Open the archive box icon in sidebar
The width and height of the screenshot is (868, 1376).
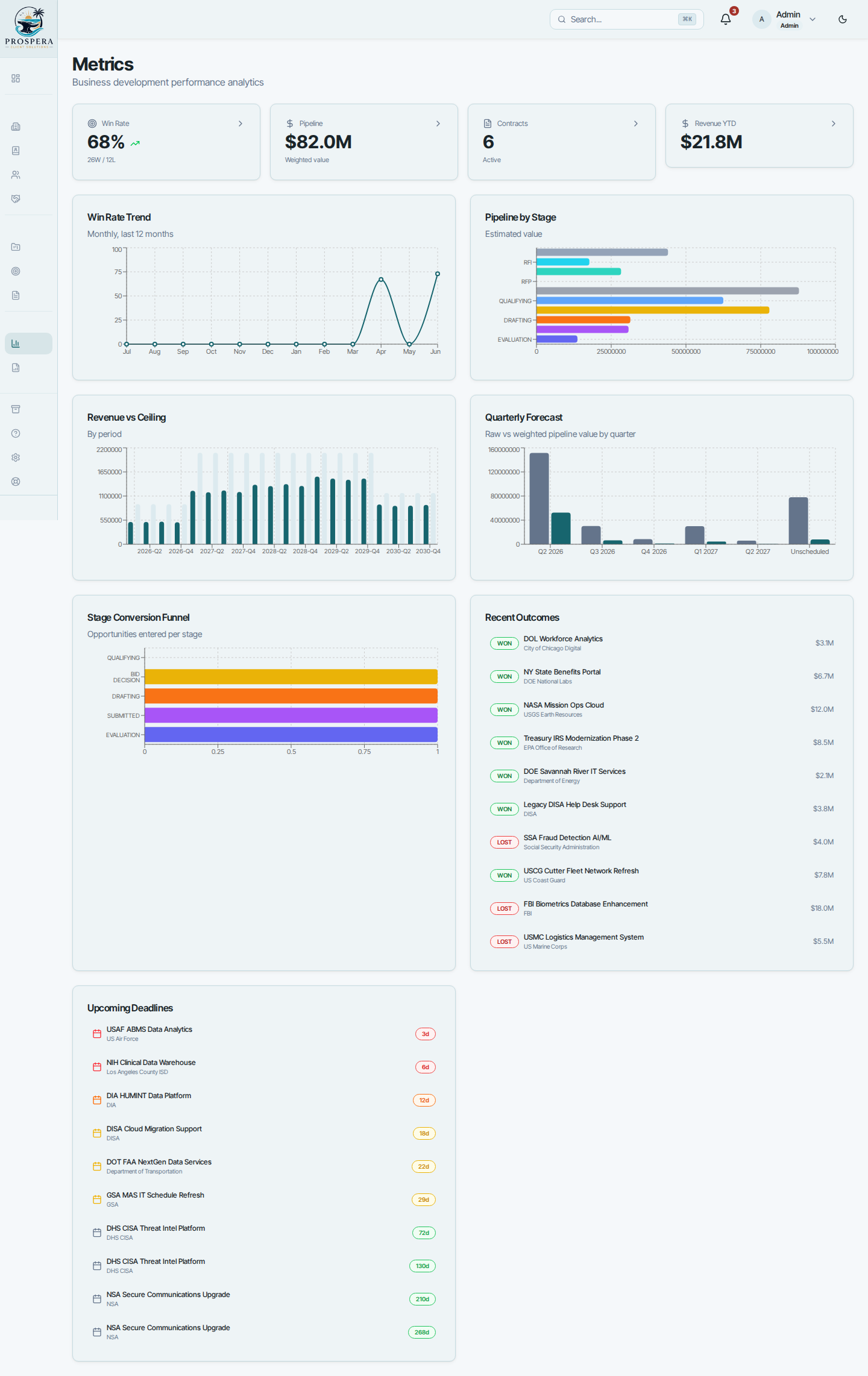point(16,409)
